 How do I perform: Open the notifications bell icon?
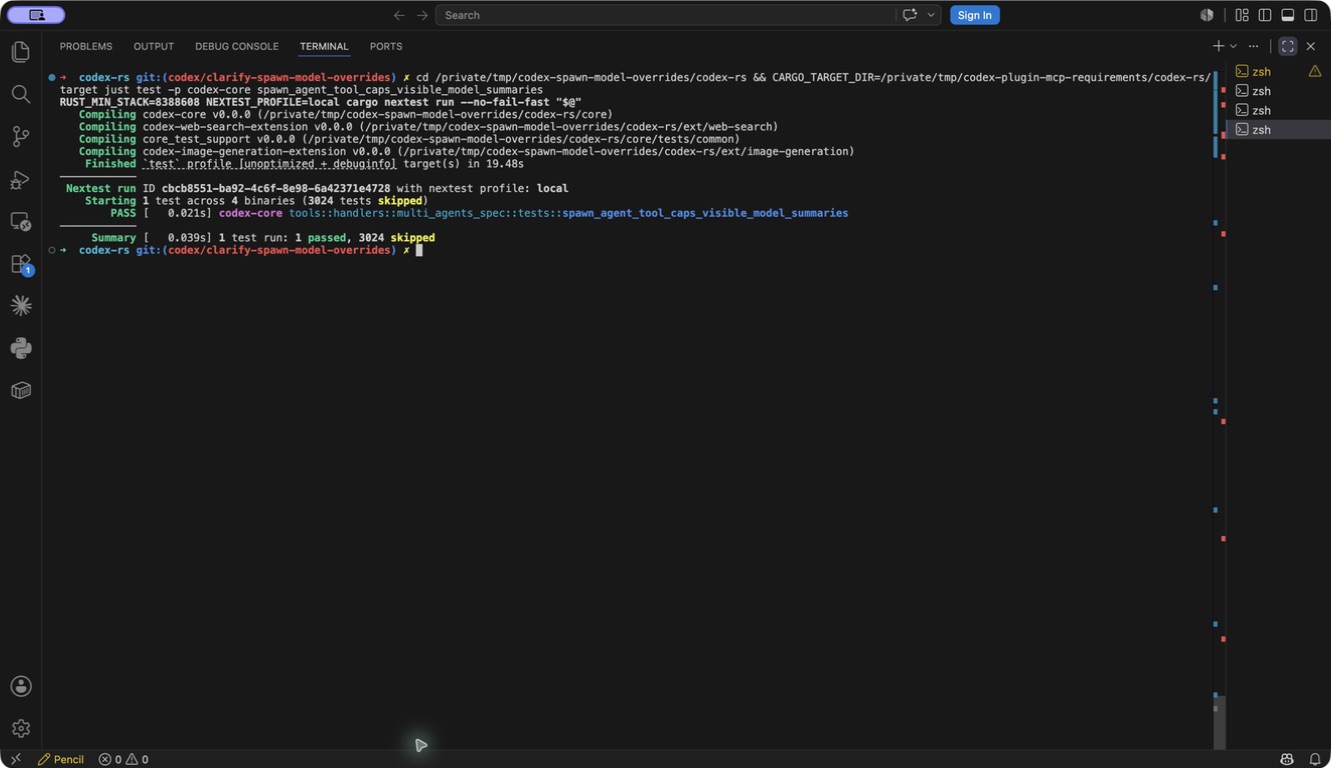[1314, 759]
